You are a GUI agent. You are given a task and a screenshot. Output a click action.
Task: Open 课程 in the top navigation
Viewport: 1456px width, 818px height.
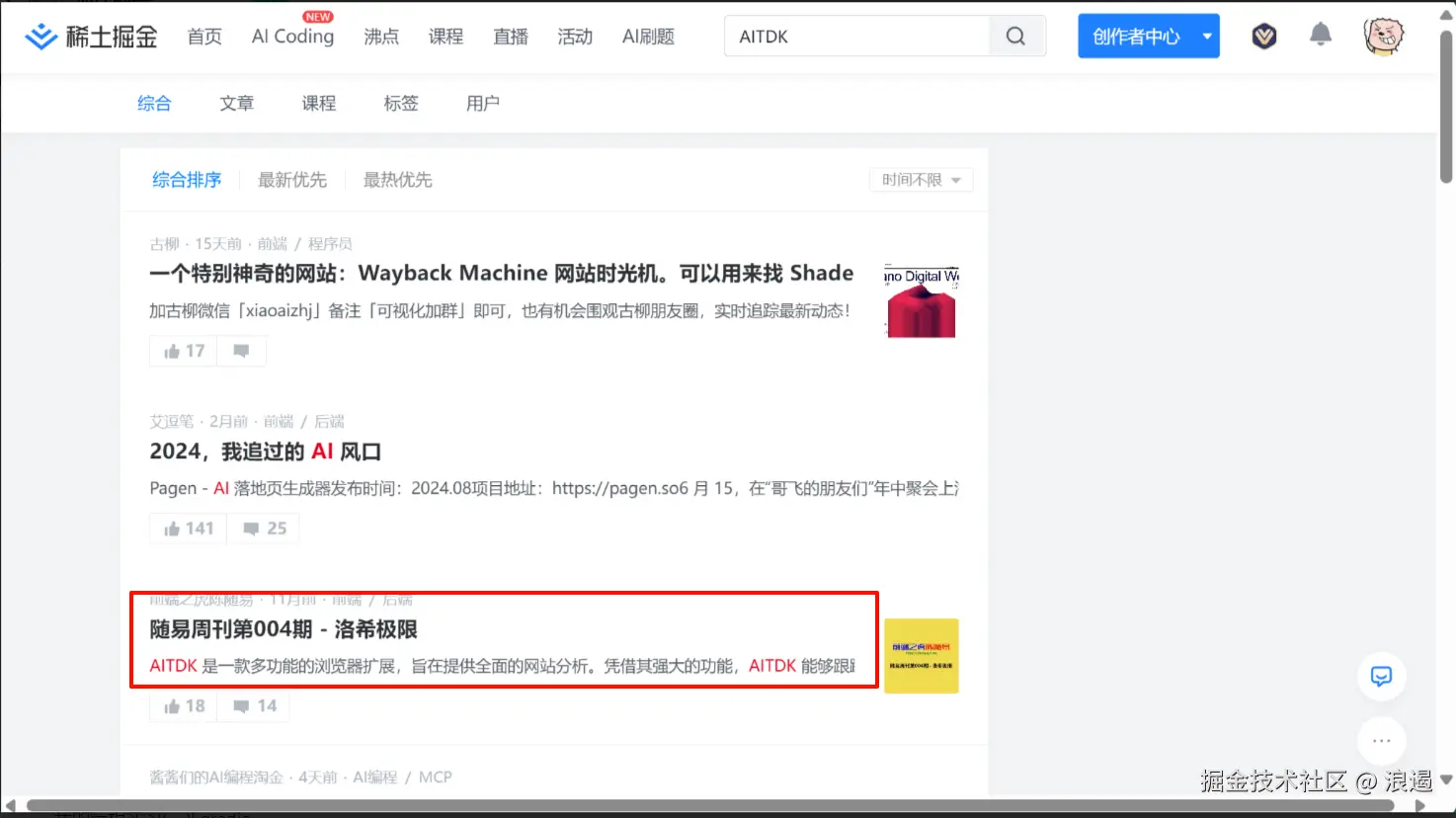[x=445, y=37]
